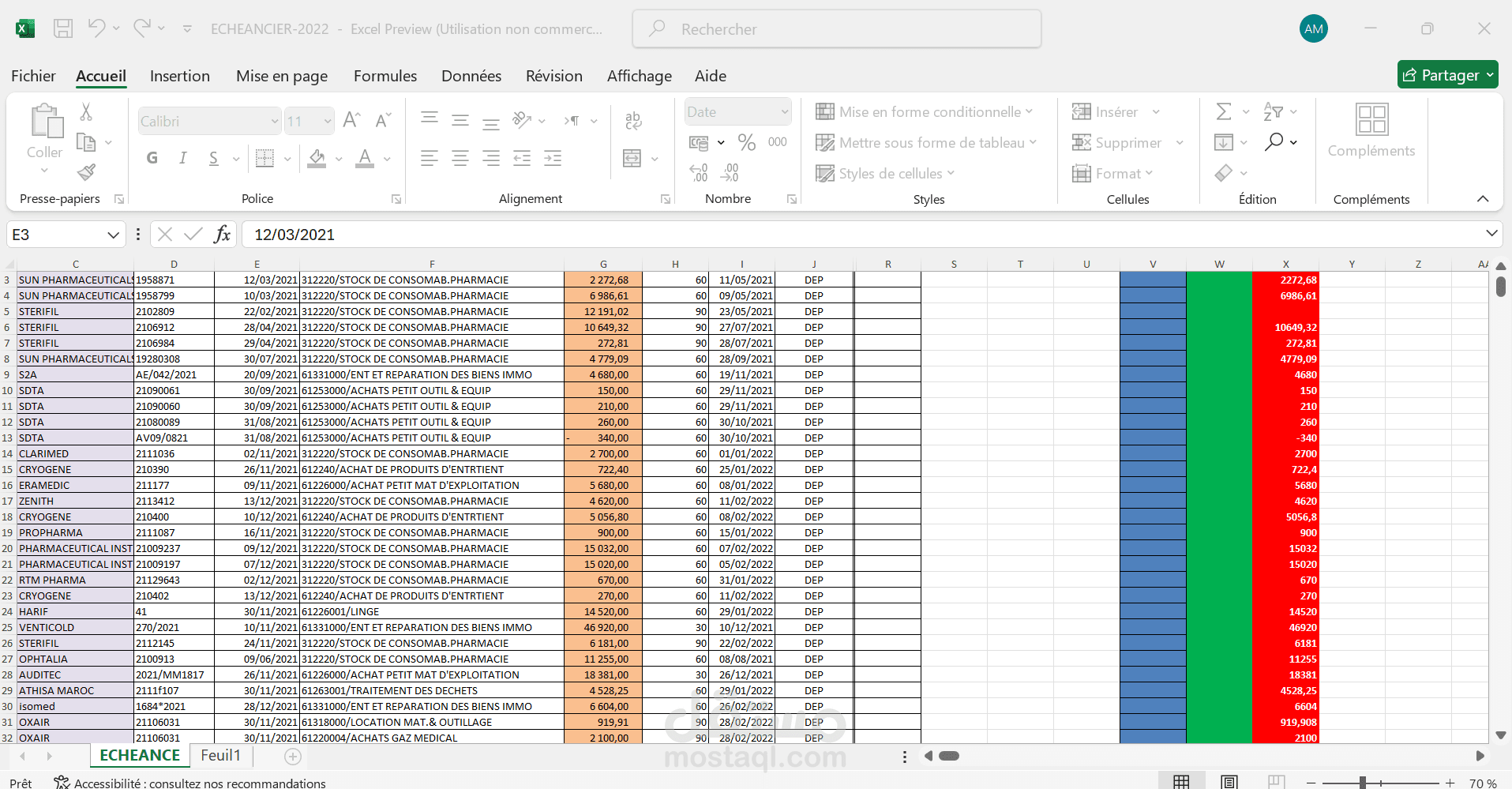Click the Save icon in title bar
The image size is (1512, 789).
(x=63, y=29)
